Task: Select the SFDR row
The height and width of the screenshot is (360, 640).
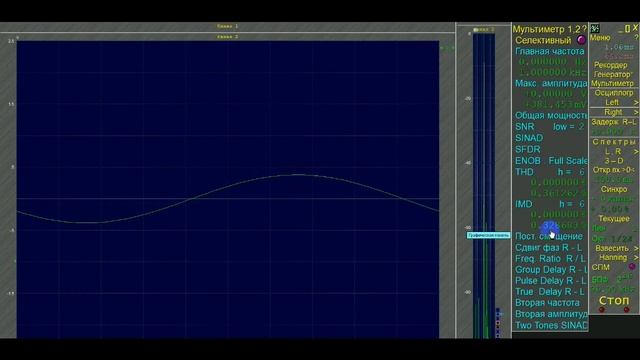Action: (528, 149)
